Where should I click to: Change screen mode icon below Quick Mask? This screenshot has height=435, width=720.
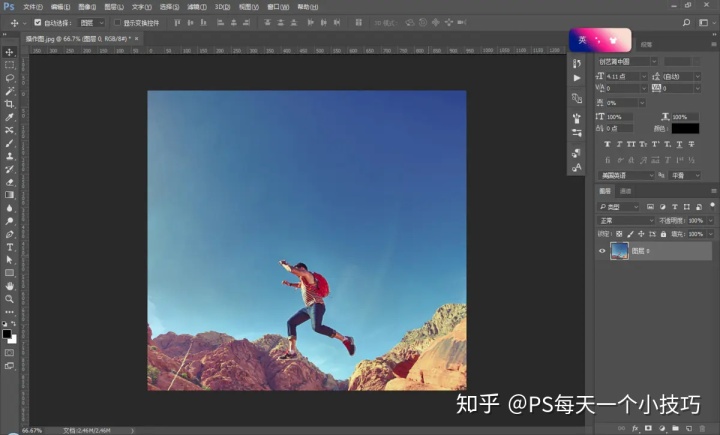9,366
